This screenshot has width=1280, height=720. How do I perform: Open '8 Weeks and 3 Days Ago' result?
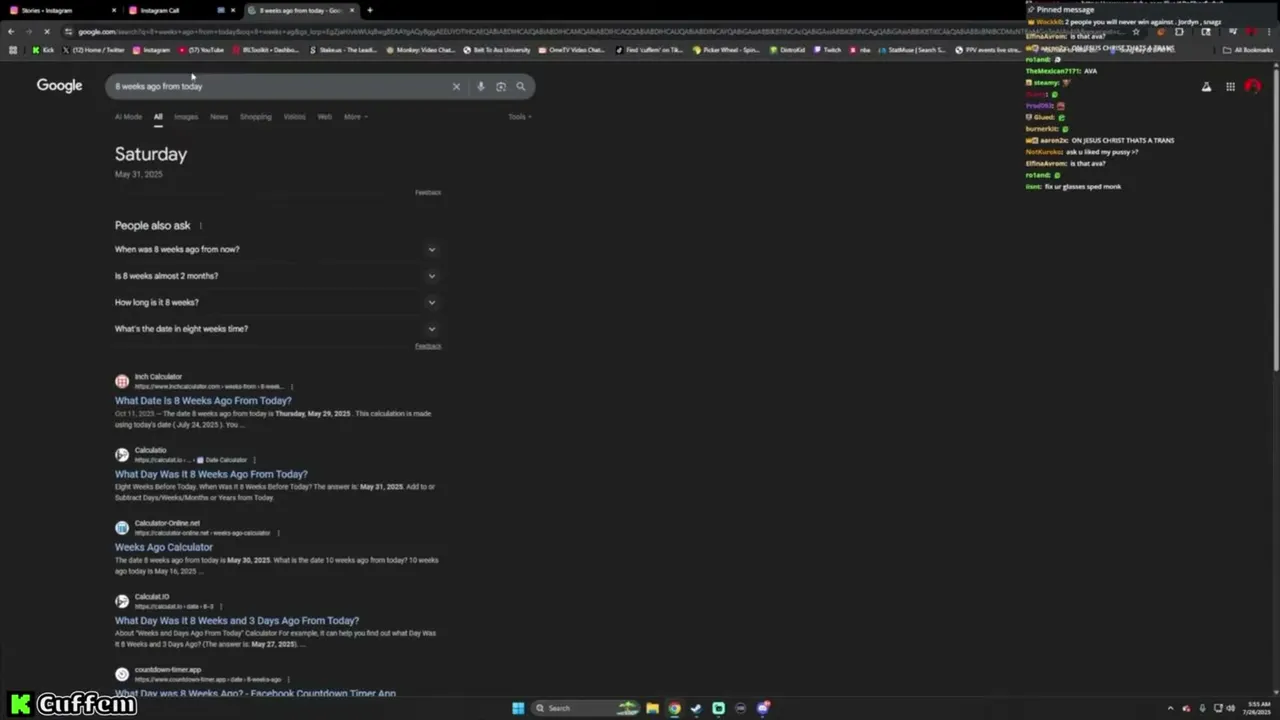(237, 621)
